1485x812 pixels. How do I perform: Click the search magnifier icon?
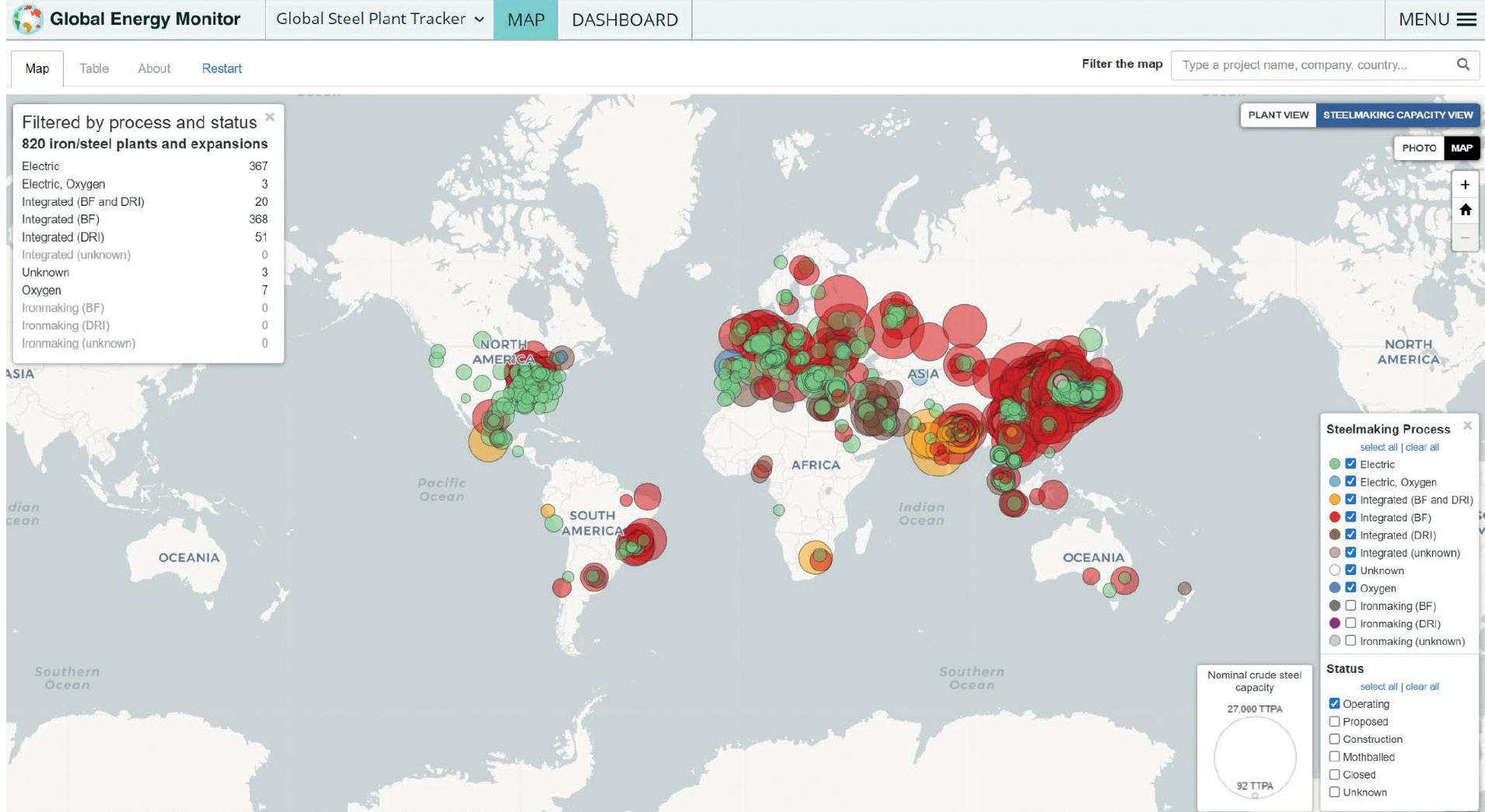tap(1462, 64)
